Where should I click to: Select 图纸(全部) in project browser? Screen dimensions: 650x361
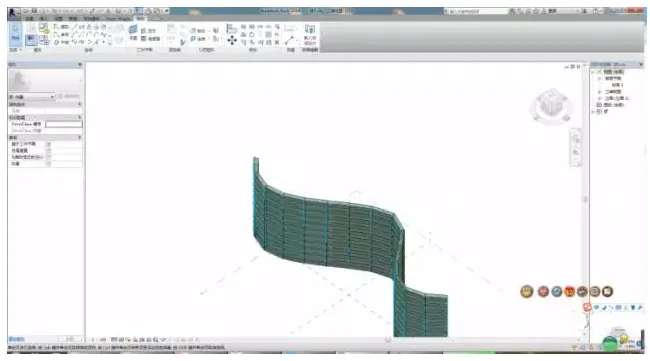point(613,105)
